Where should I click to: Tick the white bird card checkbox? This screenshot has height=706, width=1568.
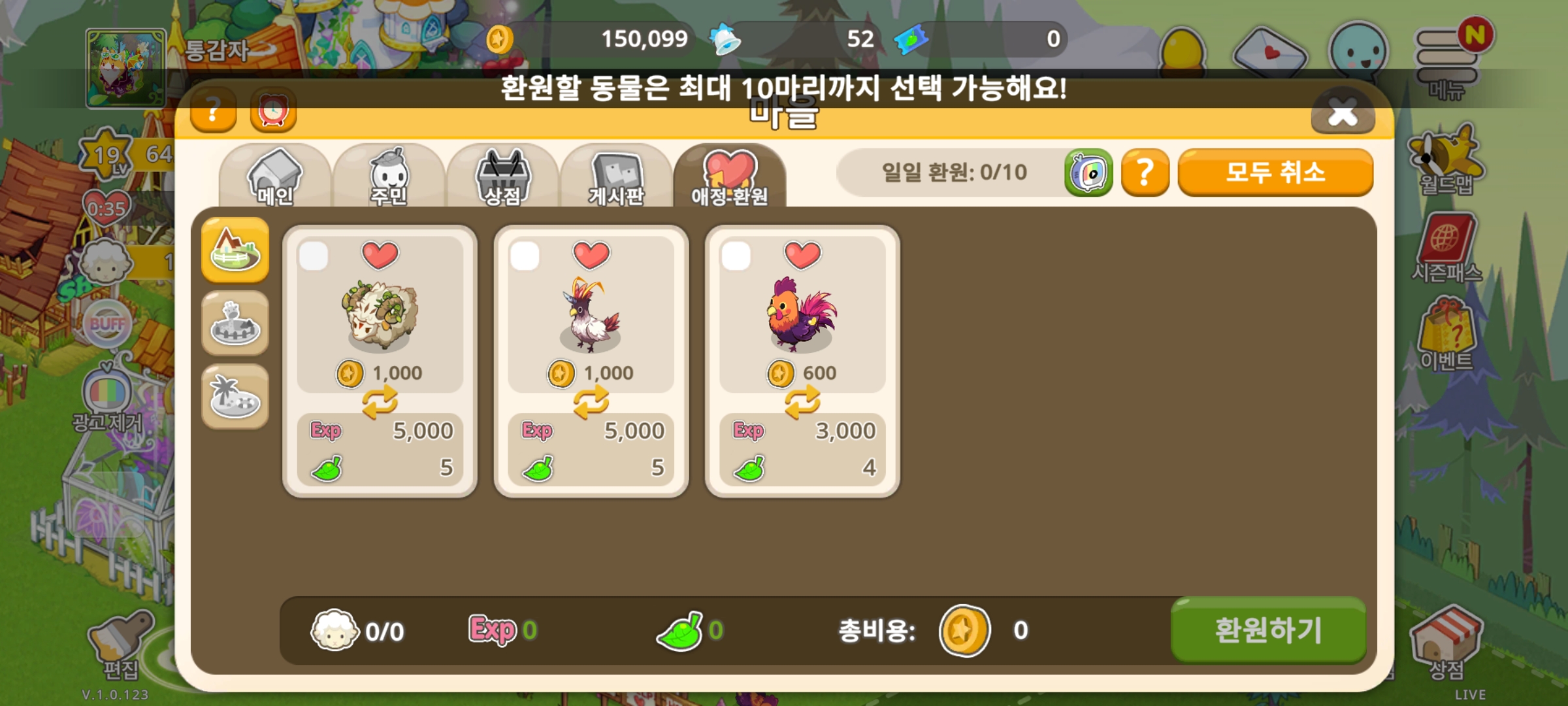pyautogui.click(x=525, y=256)
